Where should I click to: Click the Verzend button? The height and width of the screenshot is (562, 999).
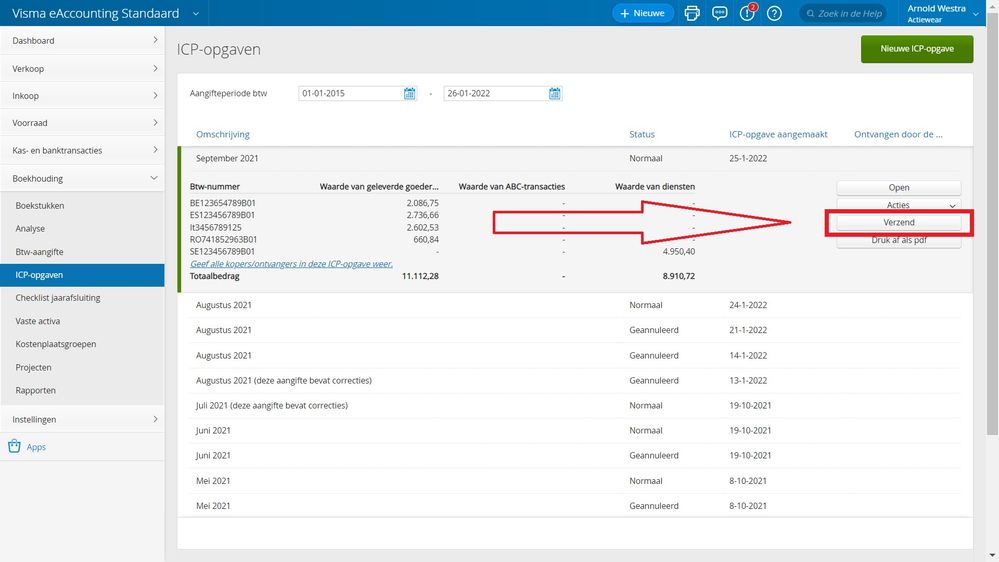click(898, 222)
